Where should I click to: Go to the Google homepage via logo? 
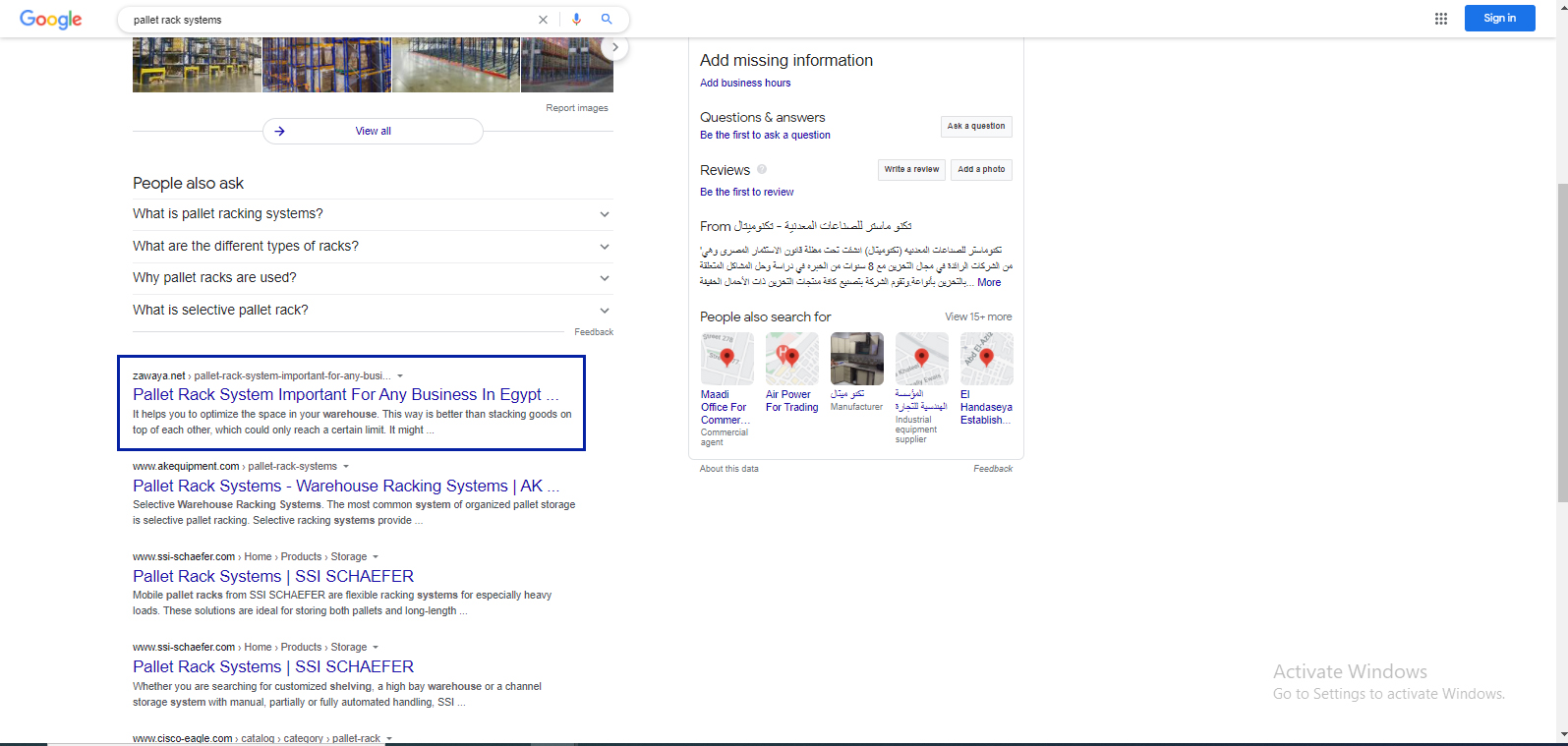tap(51, 20)
